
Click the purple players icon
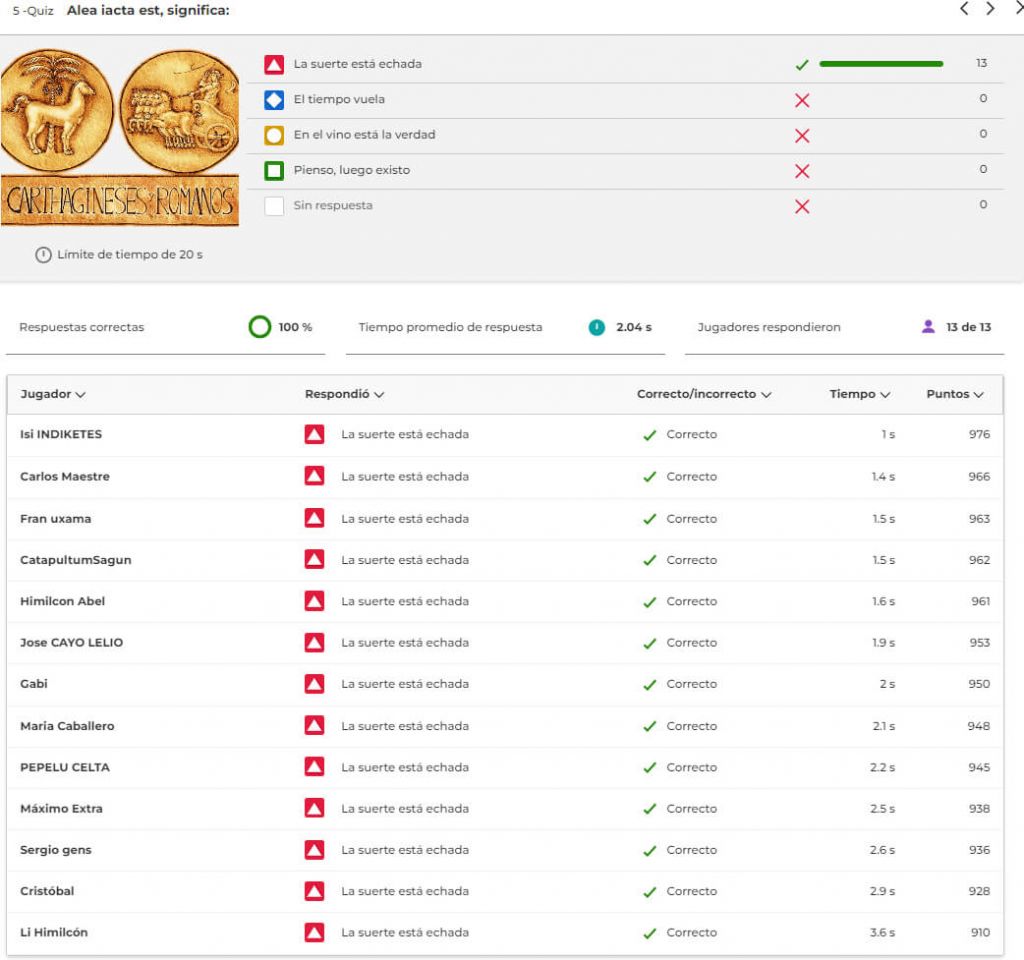[928, 327]
